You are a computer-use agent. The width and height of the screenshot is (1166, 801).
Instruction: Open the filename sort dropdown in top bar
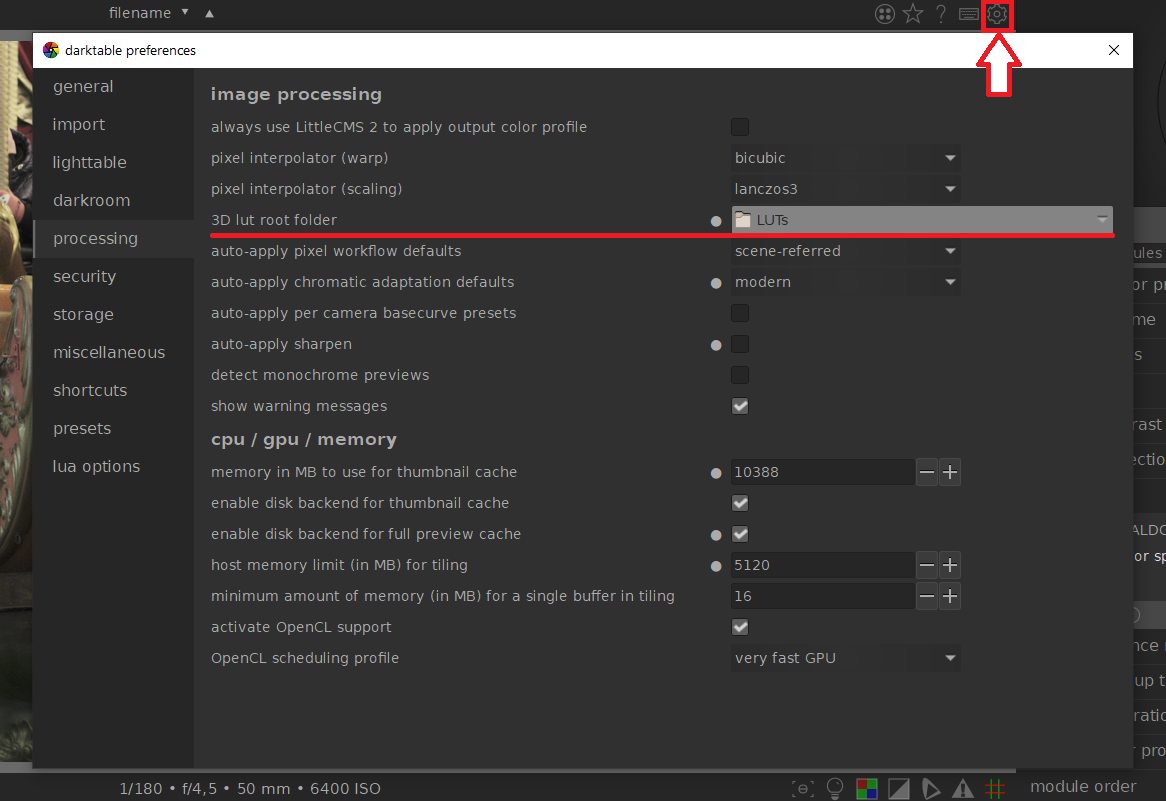point(148,13)
